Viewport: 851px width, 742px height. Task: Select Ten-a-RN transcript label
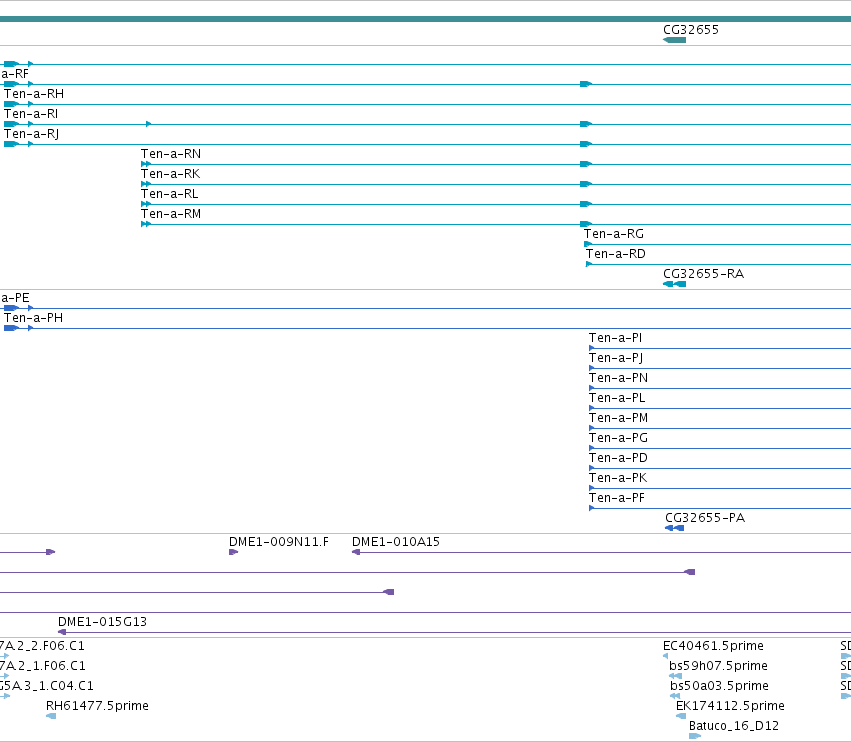[x=171, y=154]
